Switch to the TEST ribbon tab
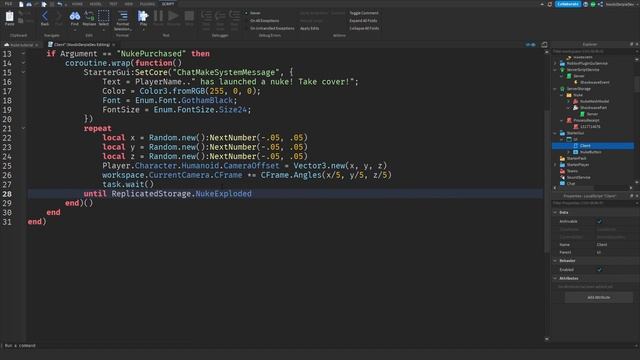 113,4
